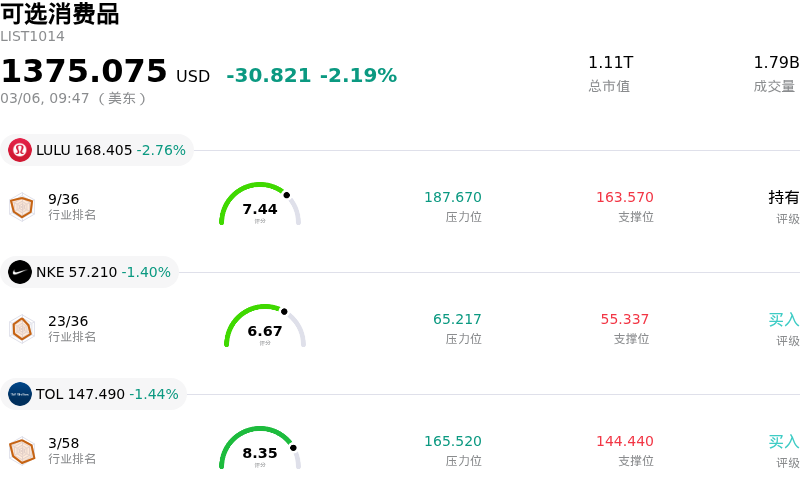
Task: Click the Nike swoosh logo icon
Action: [x=20, y=272]
